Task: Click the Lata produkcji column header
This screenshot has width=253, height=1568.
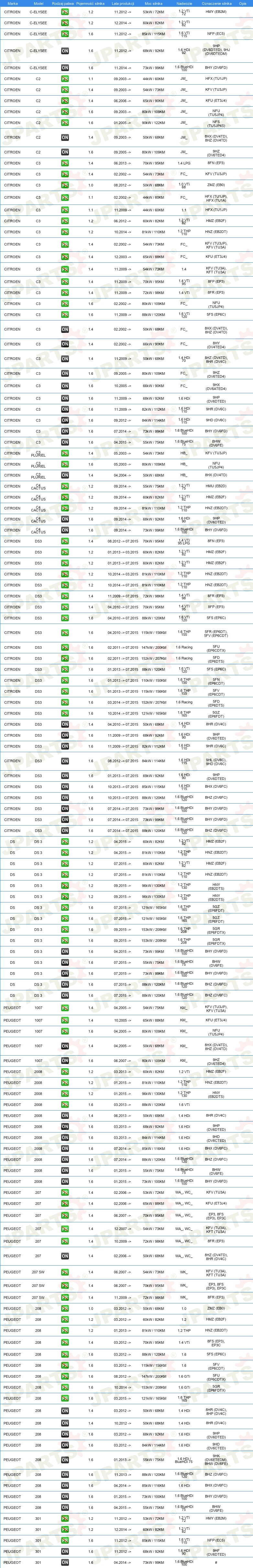Action: pos(123,3)
